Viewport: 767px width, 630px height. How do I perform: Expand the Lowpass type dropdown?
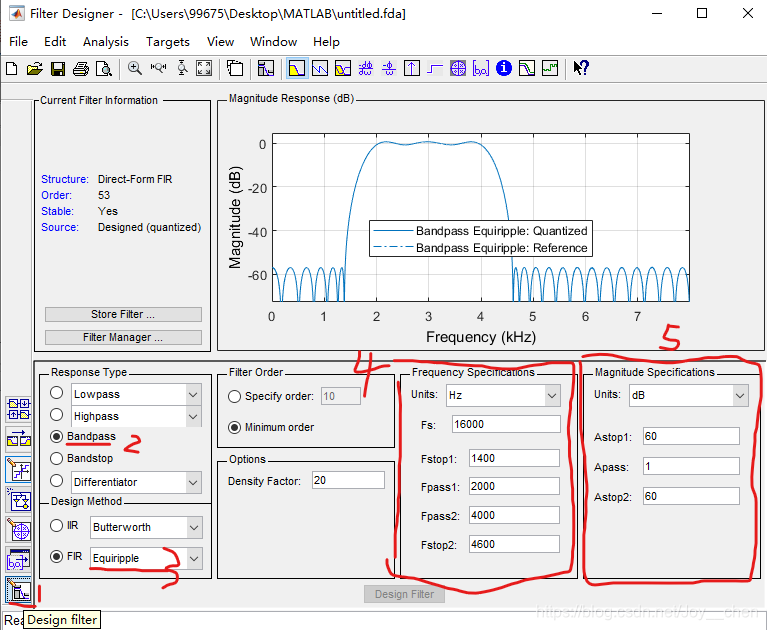click(x=193, y=394)
